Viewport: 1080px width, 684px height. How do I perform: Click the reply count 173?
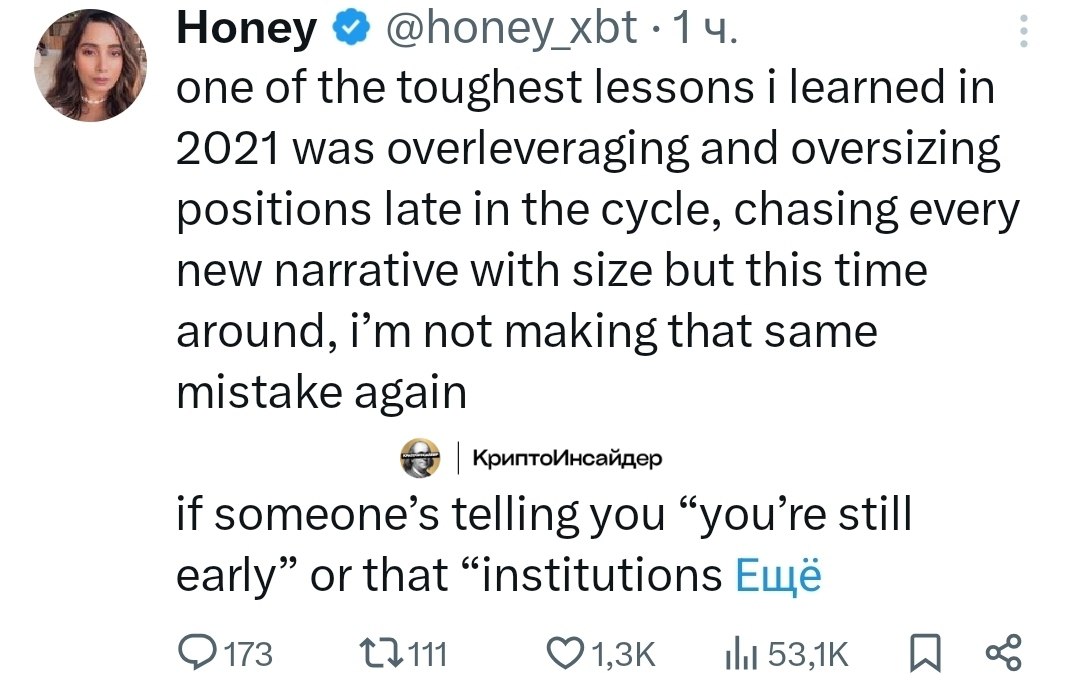[249, 654]
